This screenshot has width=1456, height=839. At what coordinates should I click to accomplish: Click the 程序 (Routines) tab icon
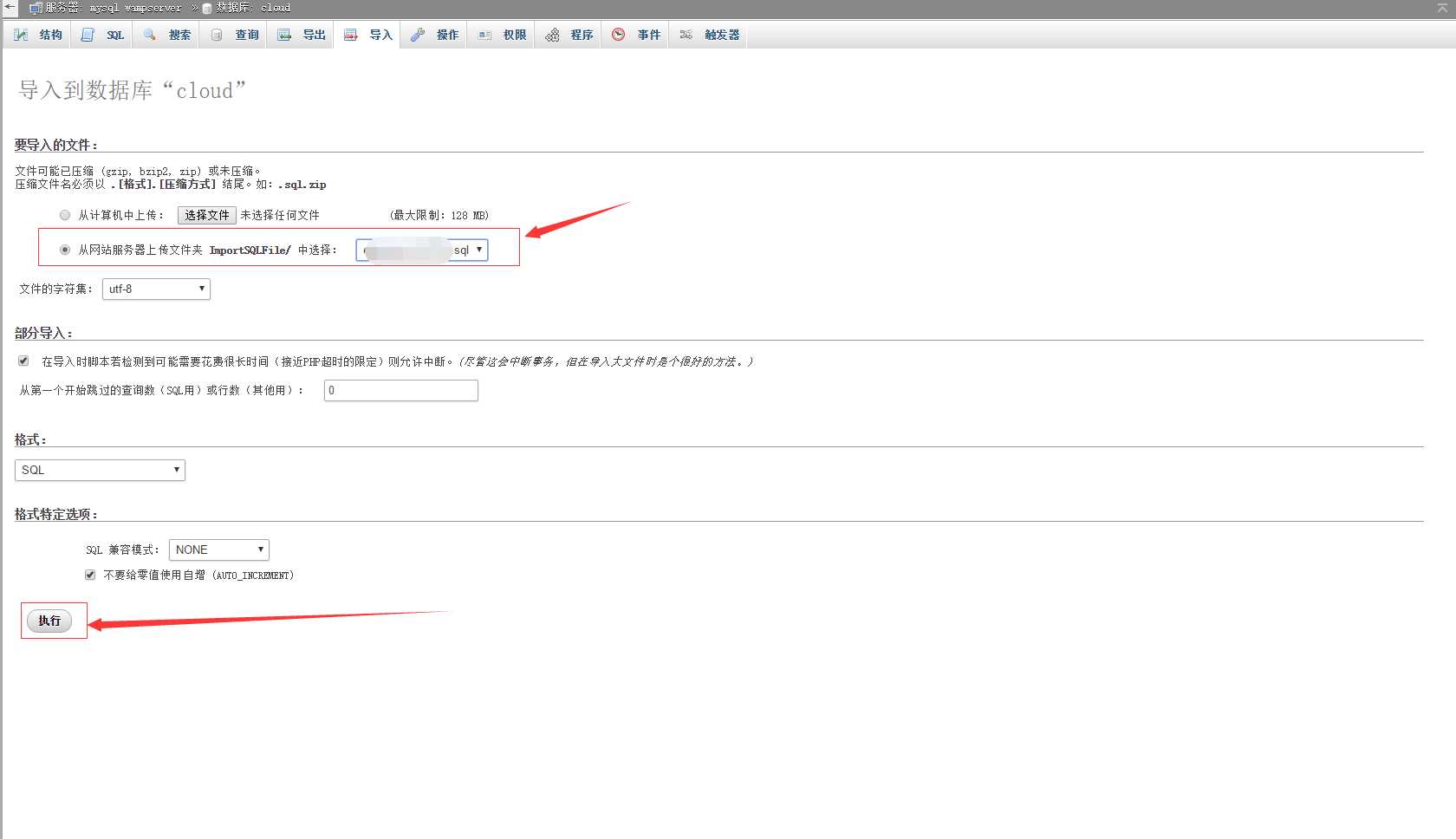tap(552, 35)
